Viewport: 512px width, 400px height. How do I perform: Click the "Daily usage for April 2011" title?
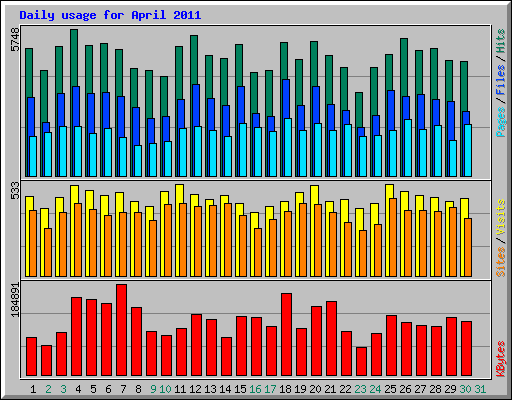coord(110,15)
